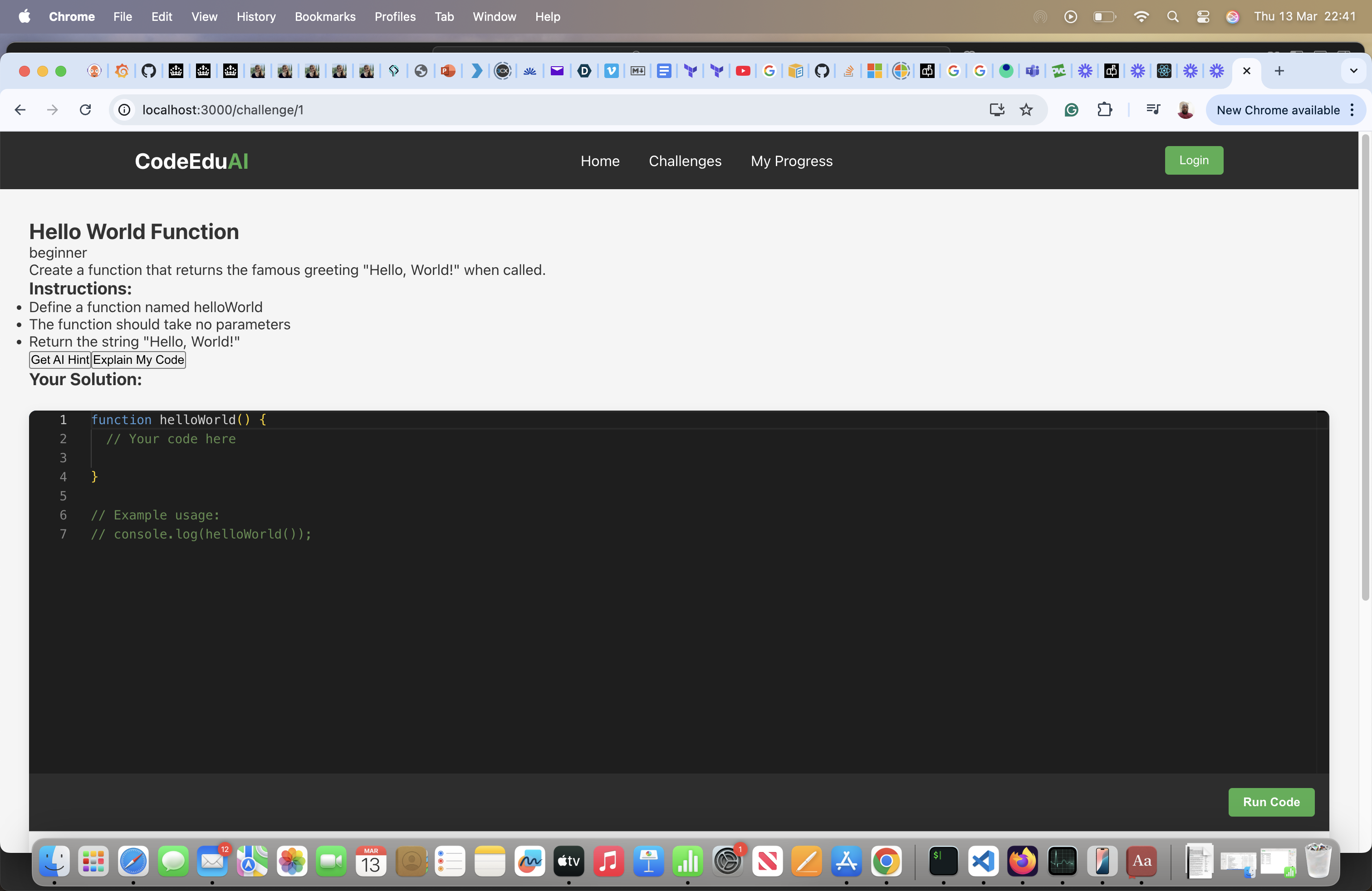Open macOS Control Center toggles
This screenshot has height=891, width=1372.
[x=1203, y=17]
